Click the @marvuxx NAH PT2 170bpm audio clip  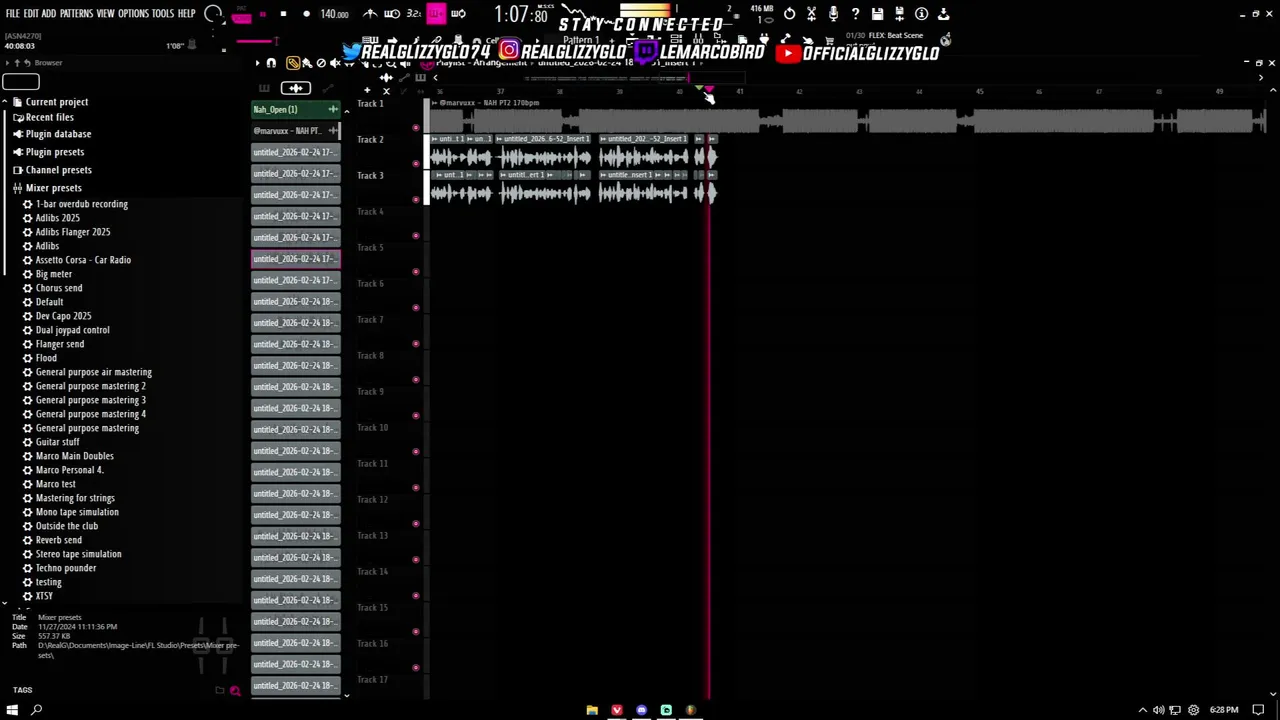[x=848, y=117]
